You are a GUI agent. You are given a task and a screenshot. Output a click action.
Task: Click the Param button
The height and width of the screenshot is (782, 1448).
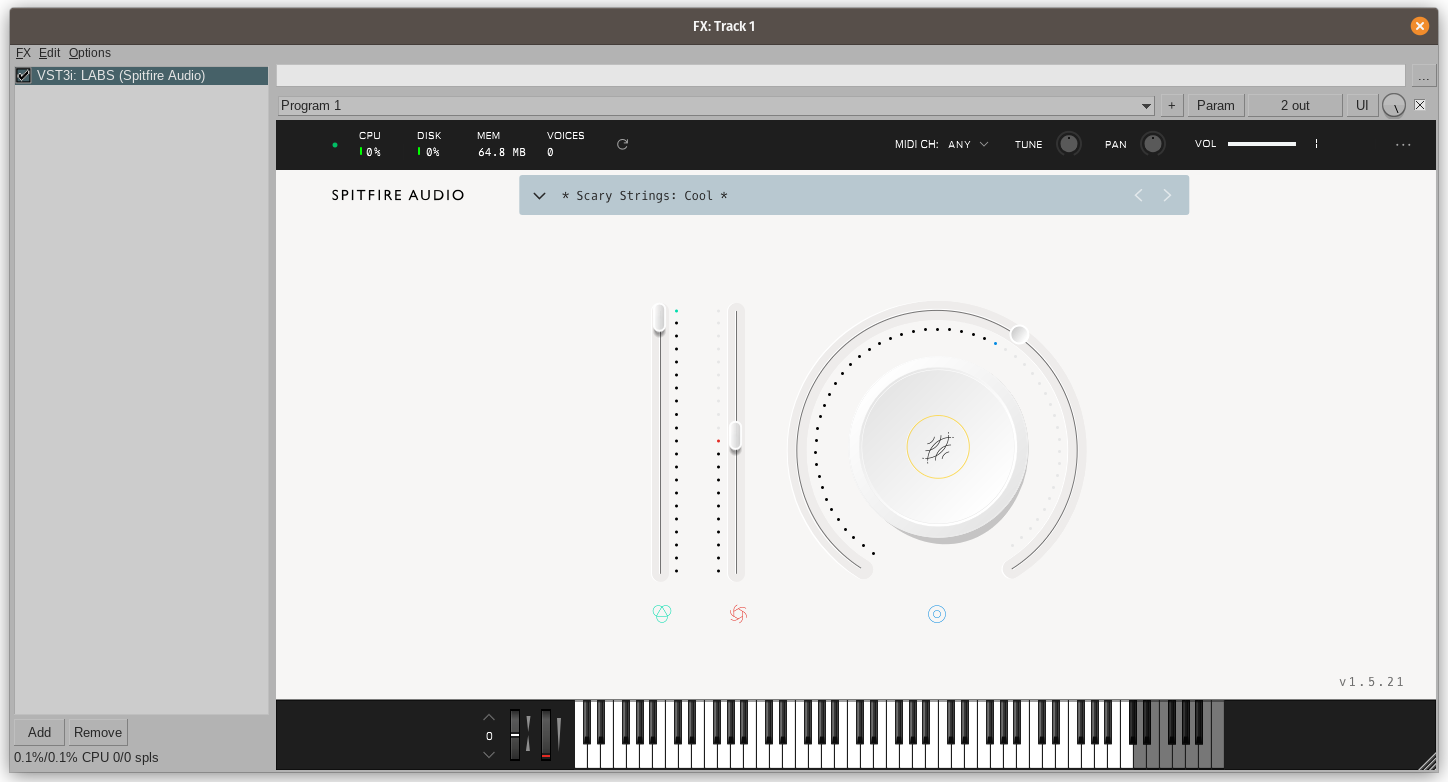pyautogui.click(x=1215, y=105)
